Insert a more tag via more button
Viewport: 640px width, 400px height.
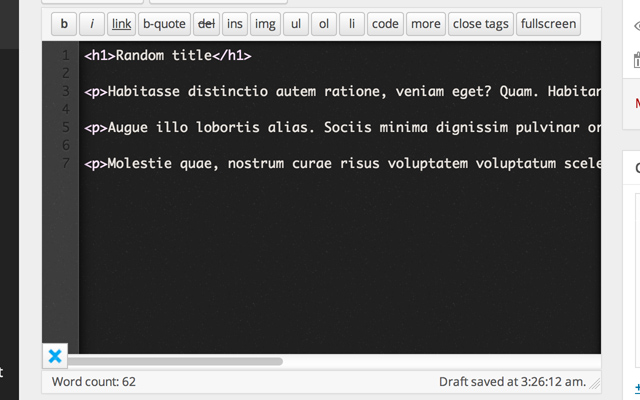[426, 24]
